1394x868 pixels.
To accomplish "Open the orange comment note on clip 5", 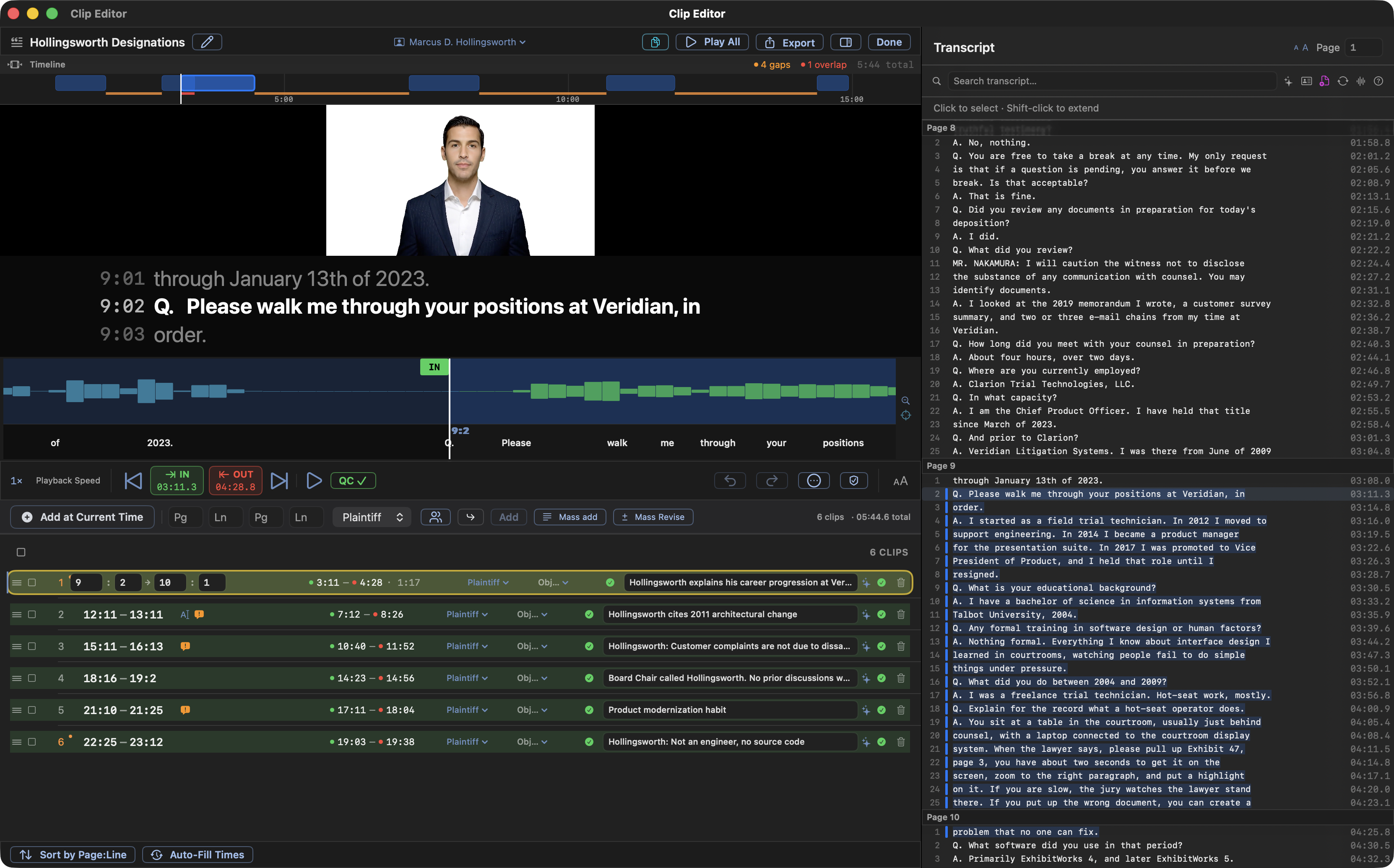I will tap(185, 709).
